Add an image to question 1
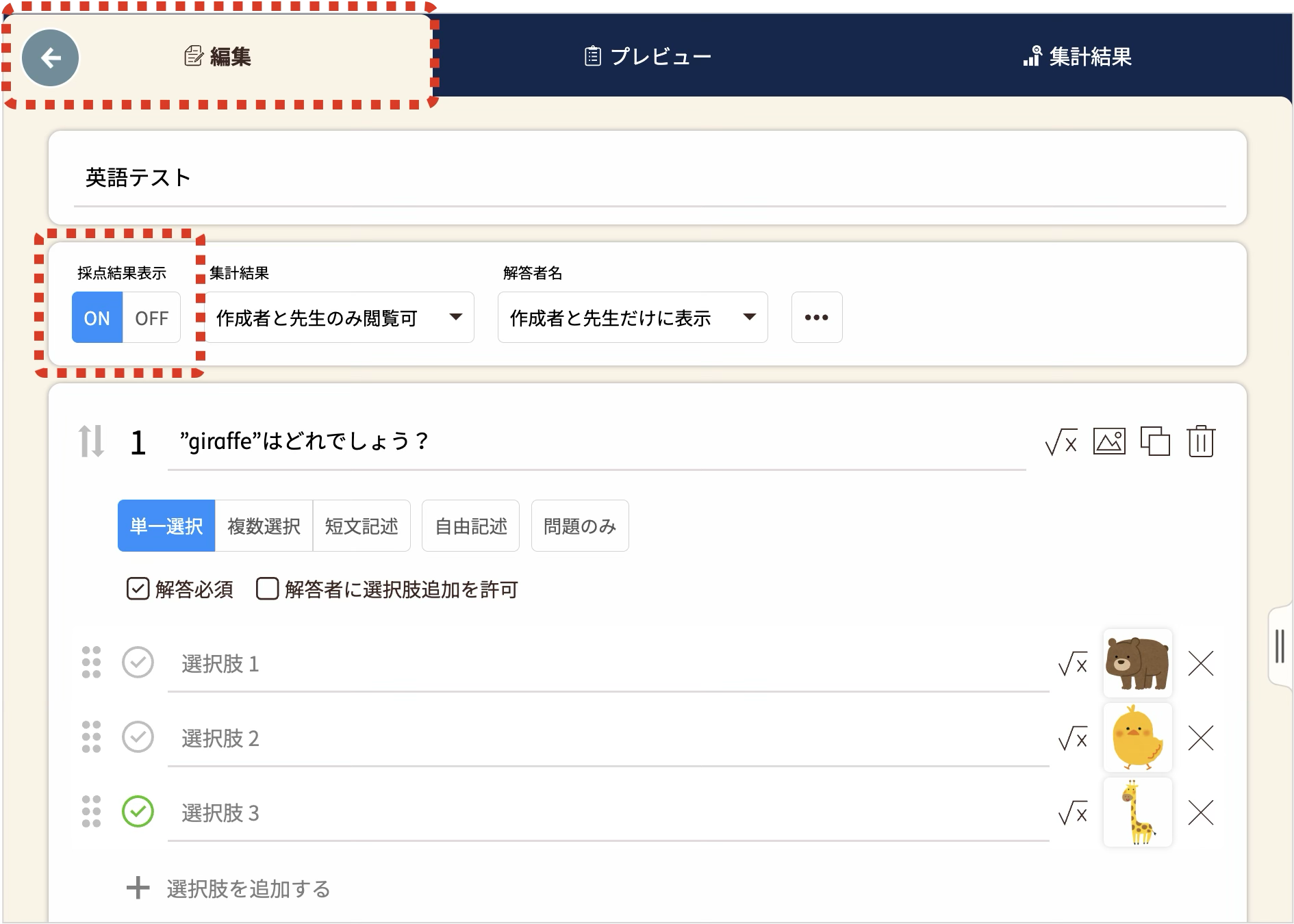 coord(1109,441)
